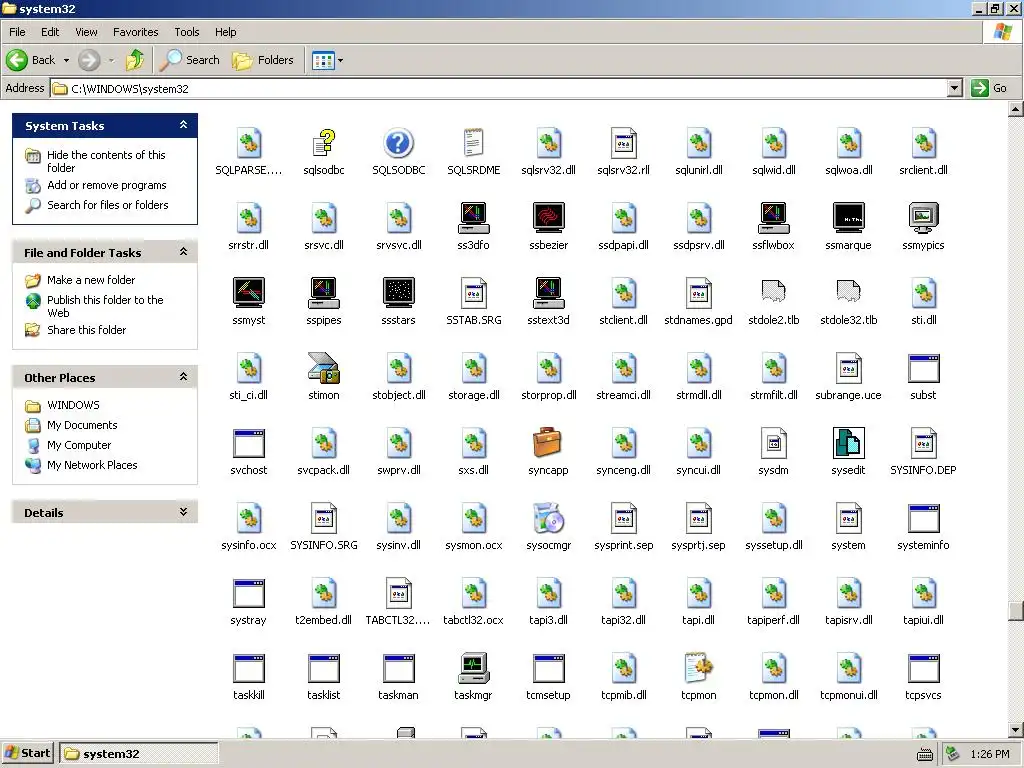Open the Help menu
The width and height of the screenshot is (1024, 768).
coord(225,32)
